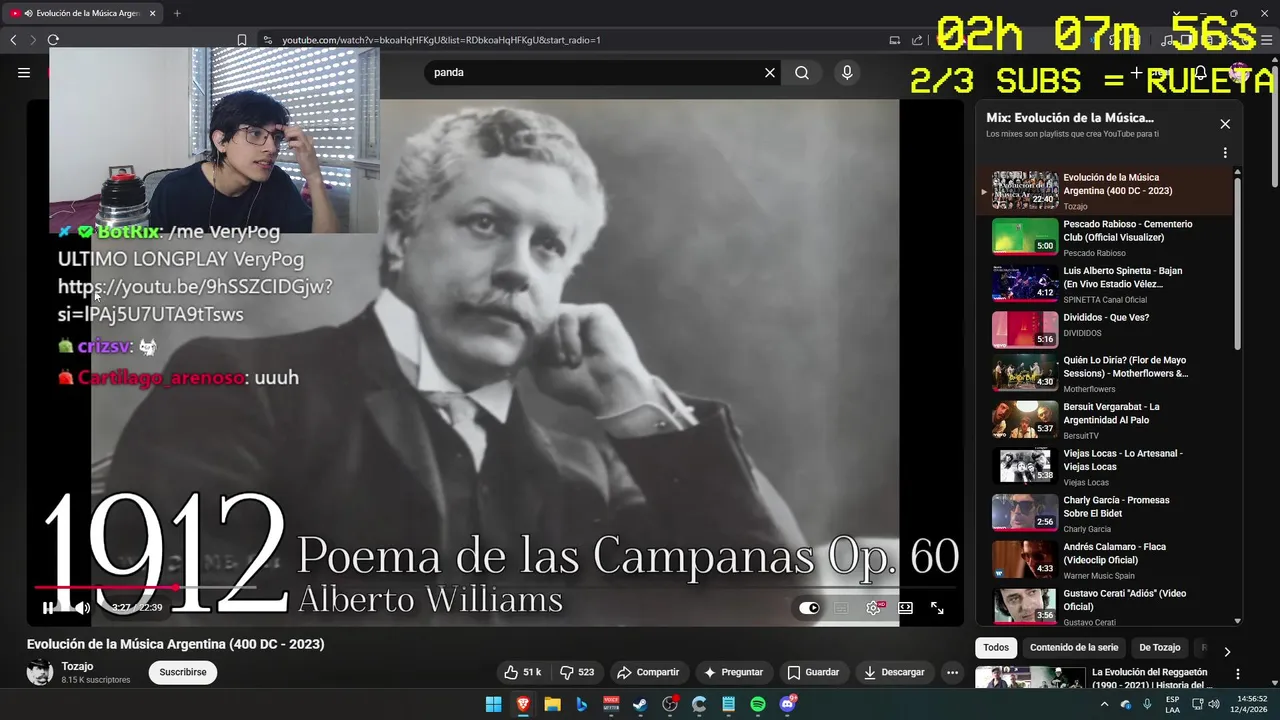Open the Windows Start menu

click(493, 704)
